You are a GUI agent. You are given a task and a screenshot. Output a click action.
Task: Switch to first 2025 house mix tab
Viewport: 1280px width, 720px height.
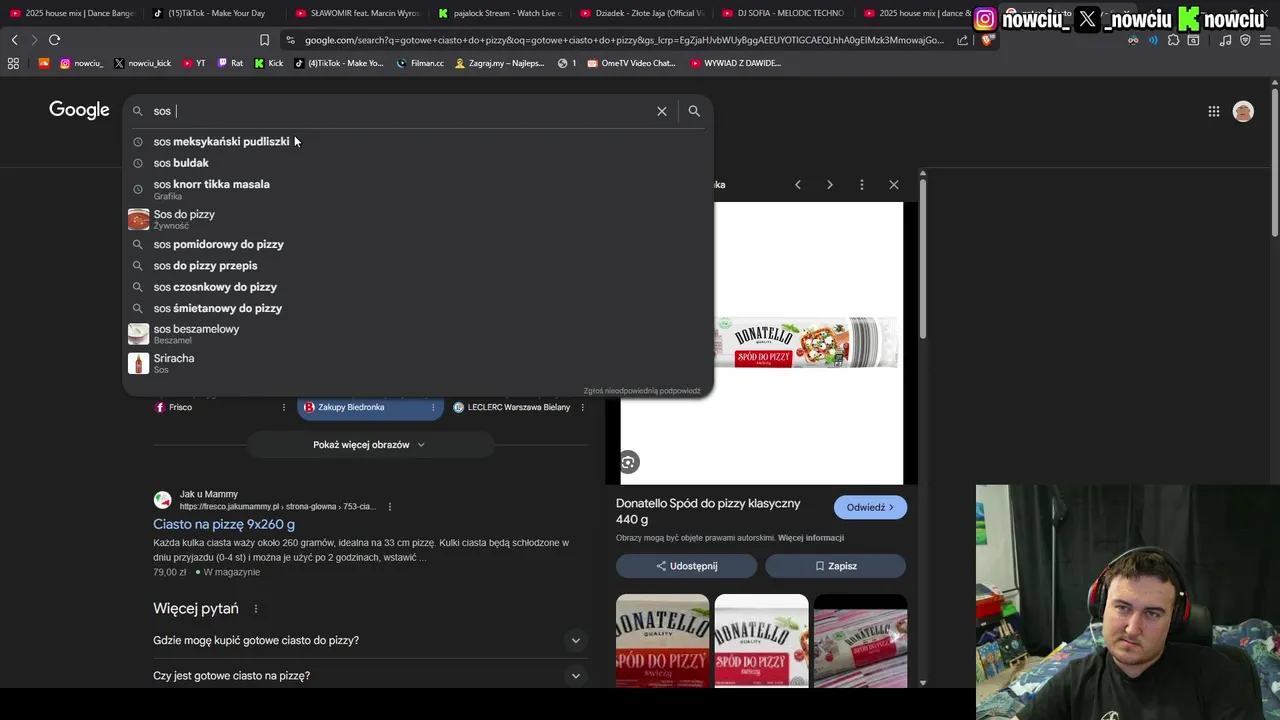72,13
